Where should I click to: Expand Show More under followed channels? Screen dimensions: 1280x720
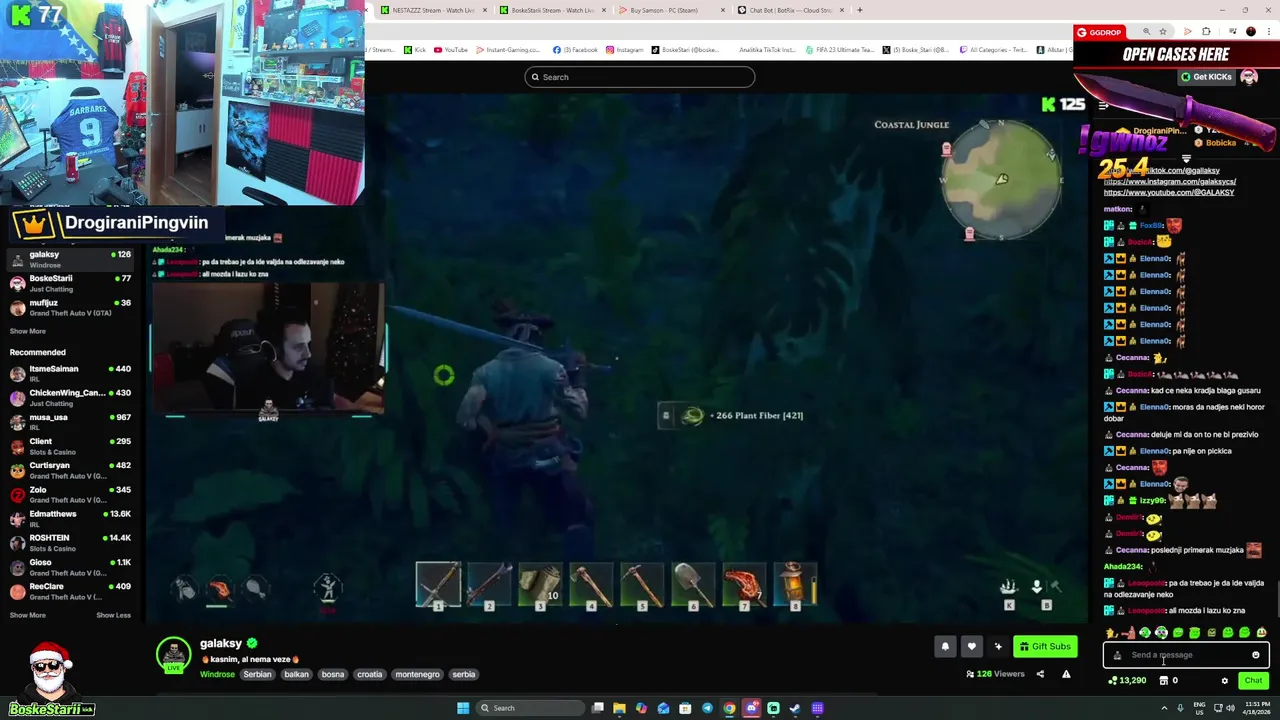(x=28, y=331)
